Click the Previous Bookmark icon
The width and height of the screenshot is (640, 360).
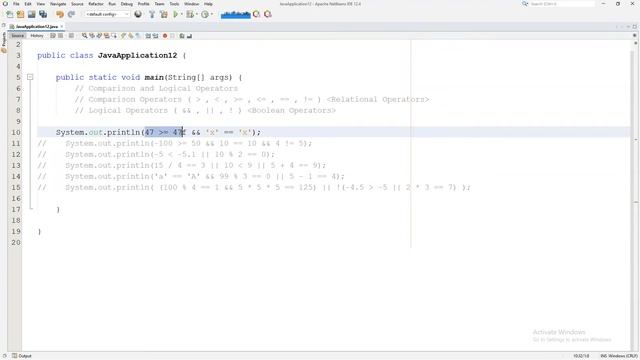123,36
